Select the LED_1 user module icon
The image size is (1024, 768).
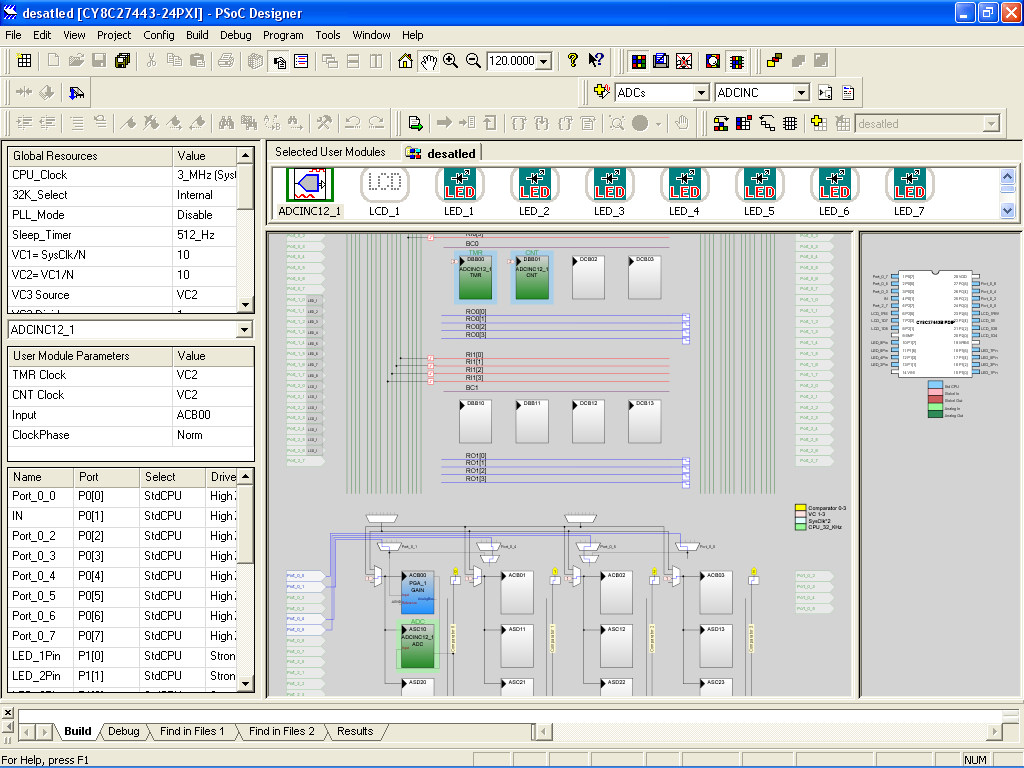click(x=459, y=193)
